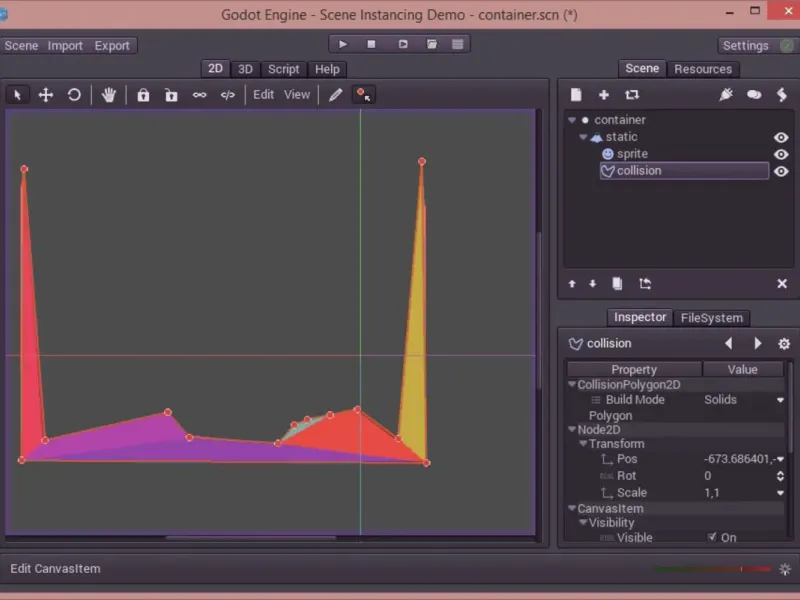Delete node with the X icon

pos(782,284)
